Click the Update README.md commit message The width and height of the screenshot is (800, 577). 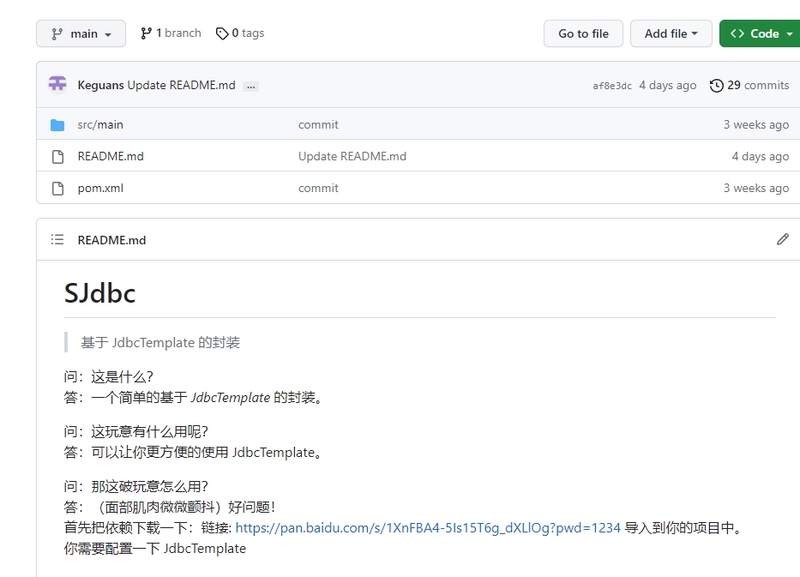point(181,85)
